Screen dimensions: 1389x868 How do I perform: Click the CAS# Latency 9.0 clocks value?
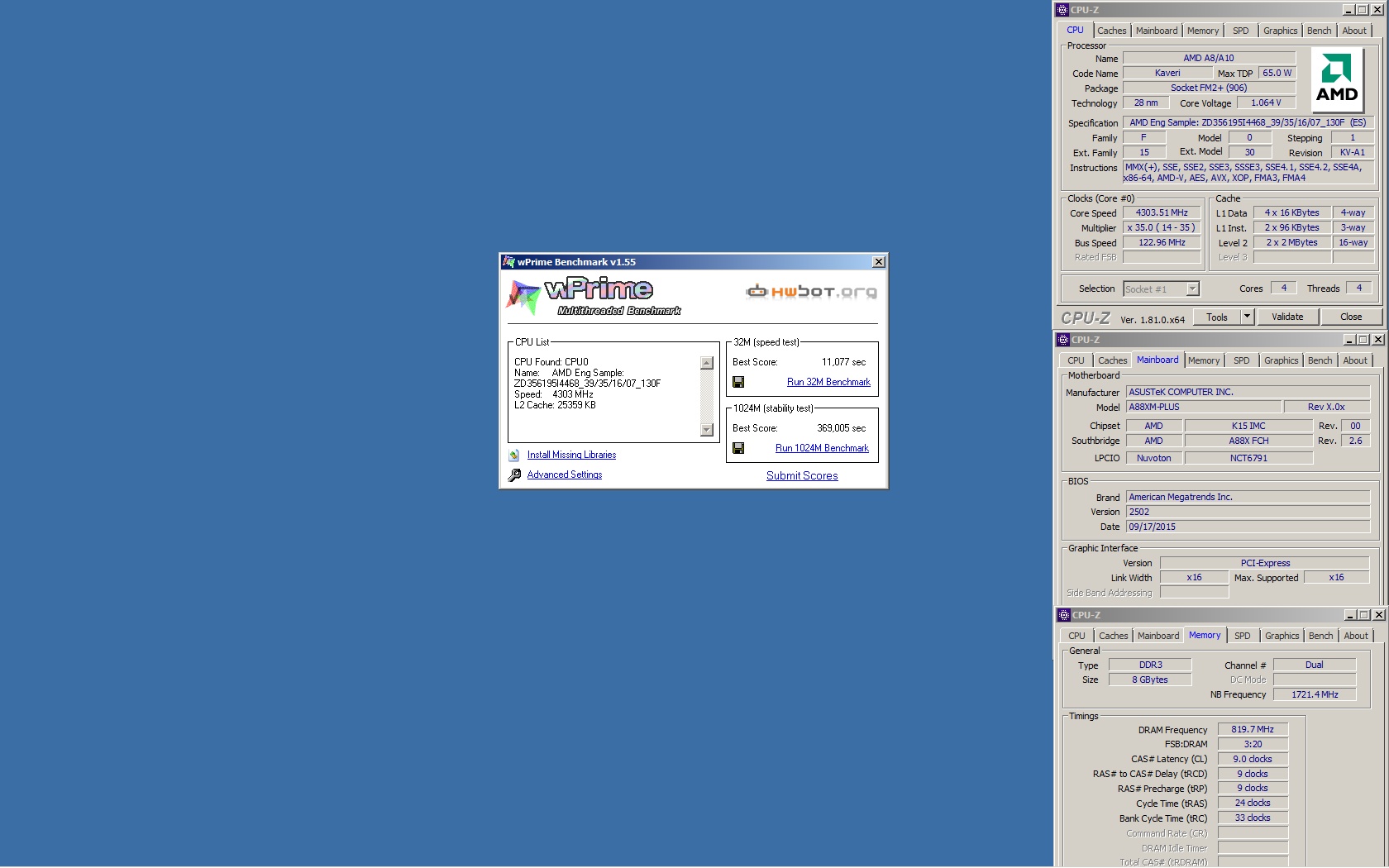(x=1253, y=759)
